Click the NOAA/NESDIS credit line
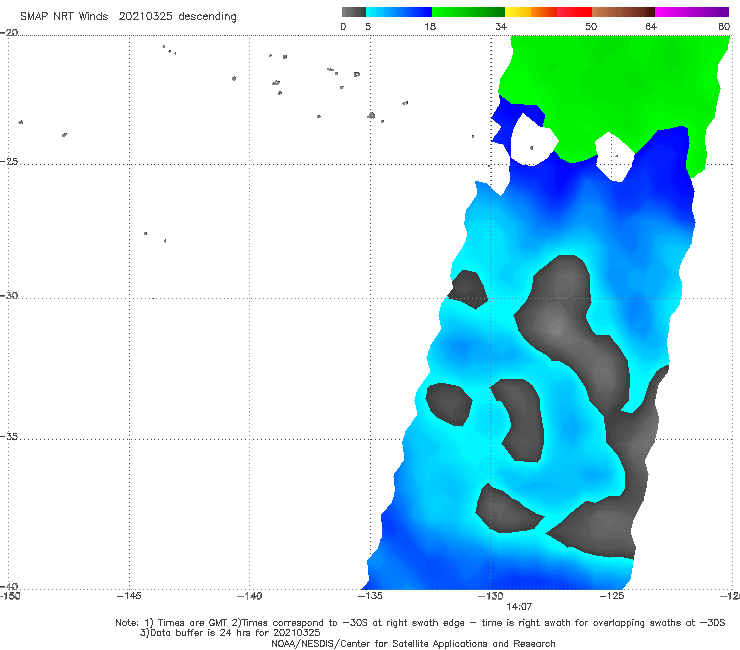The image size is (740, 650). (x=413, y=643)
